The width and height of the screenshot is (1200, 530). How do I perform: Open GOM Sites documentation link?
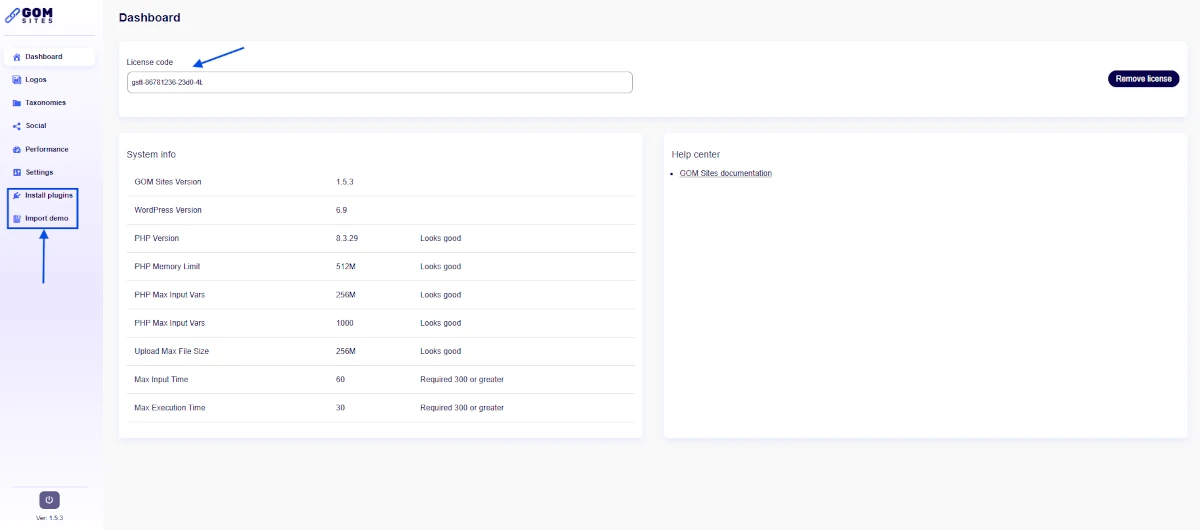point(725,173)
